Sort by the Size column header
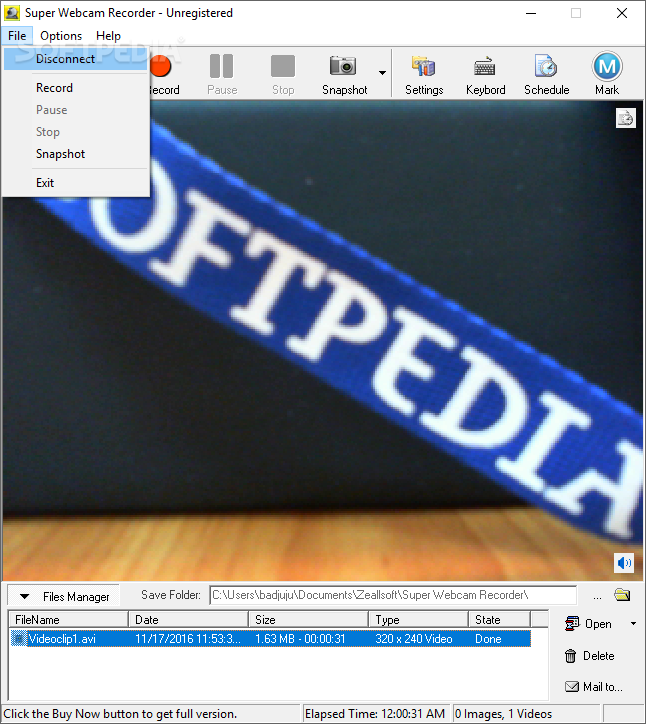Viewport: 646px width, 724px height. [308, 619]
